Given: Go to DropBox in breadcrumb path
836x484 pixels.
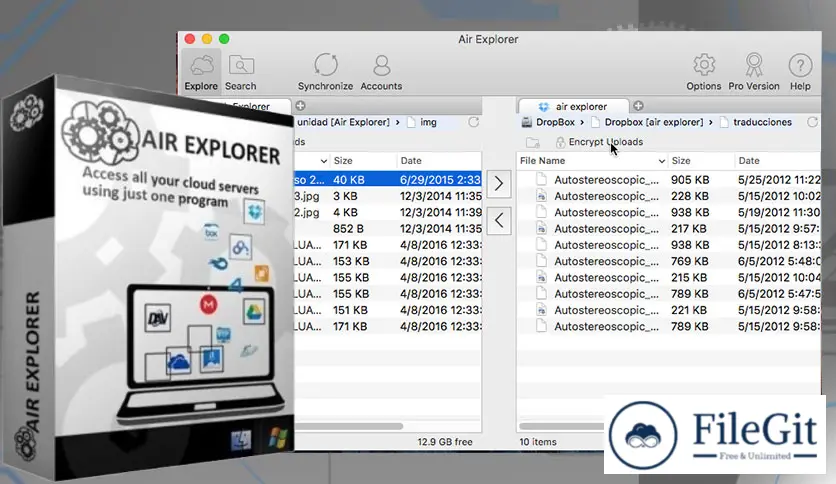Looking at the screenshot, I should [x=549, y=122].
